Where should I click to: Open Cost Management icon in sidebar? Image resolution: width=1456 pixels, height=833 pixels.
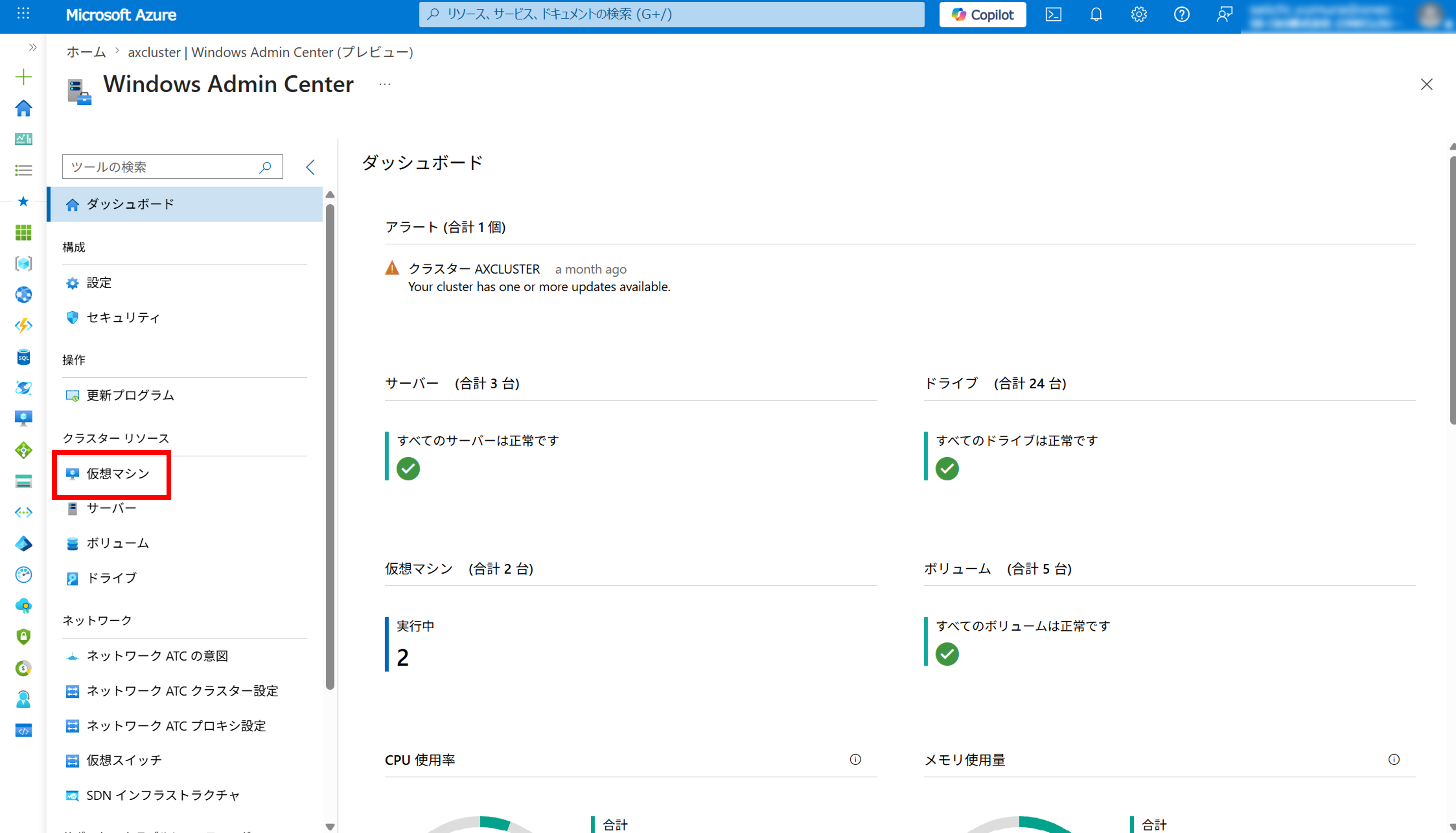(x=24, y=668)
